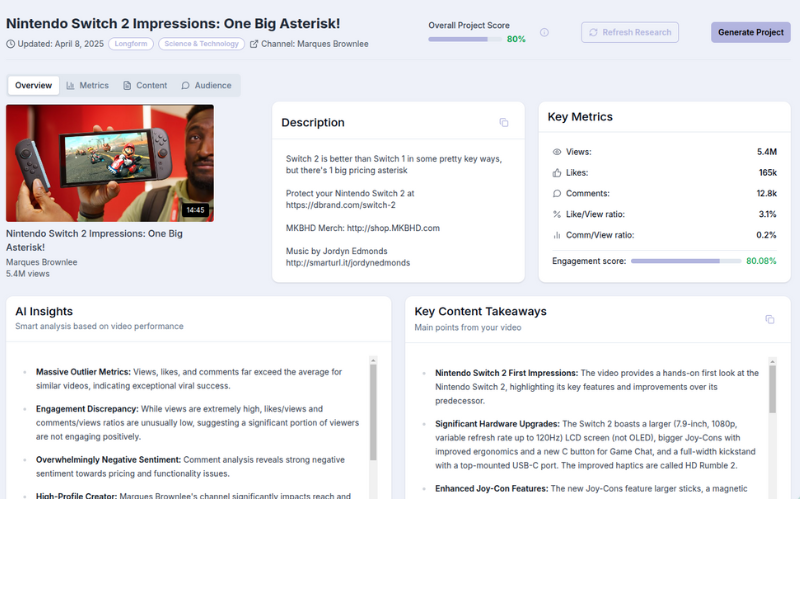Viewport: 800px width, 600px height.
Task: Click the eye icon beside Views
Action: 557,152
